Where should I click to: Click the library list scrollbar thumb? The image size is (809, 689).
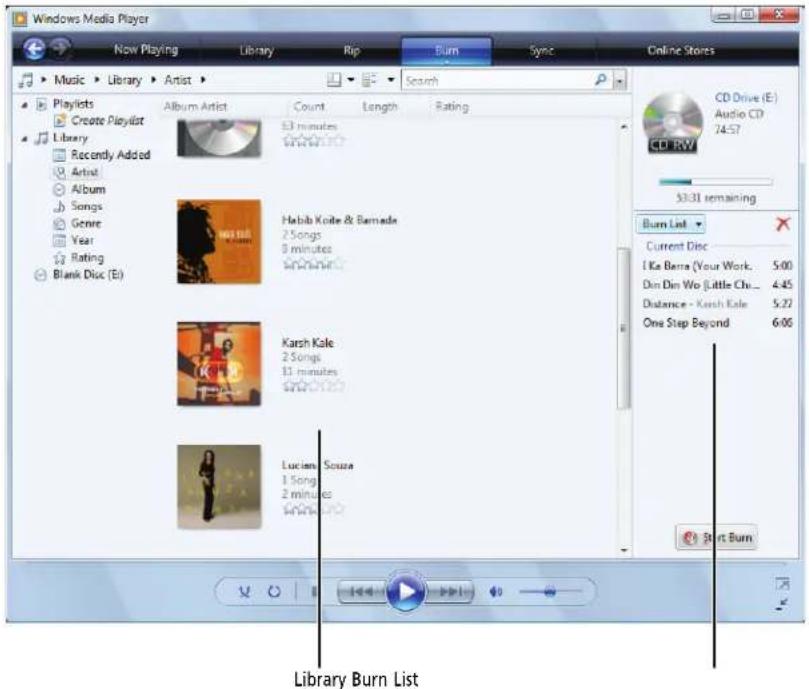click(x=623, y=328)
